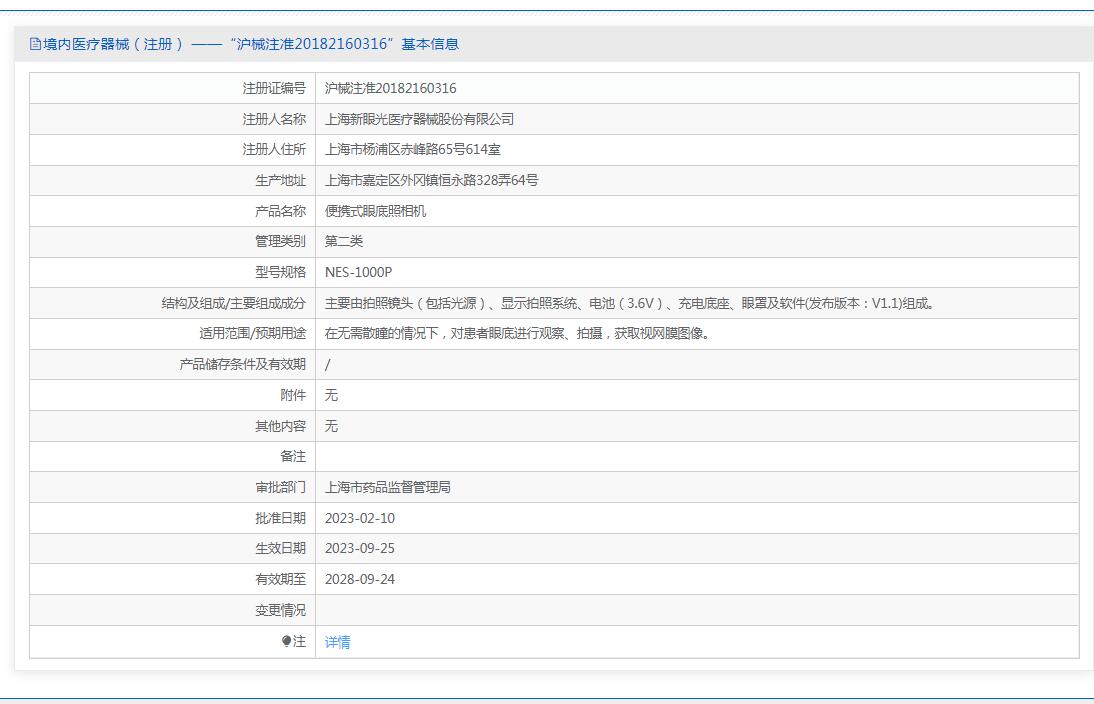The width and height of the screenshot is (1094, 704).
Task: Click the 备注 label cell
Action: [172, 456]
